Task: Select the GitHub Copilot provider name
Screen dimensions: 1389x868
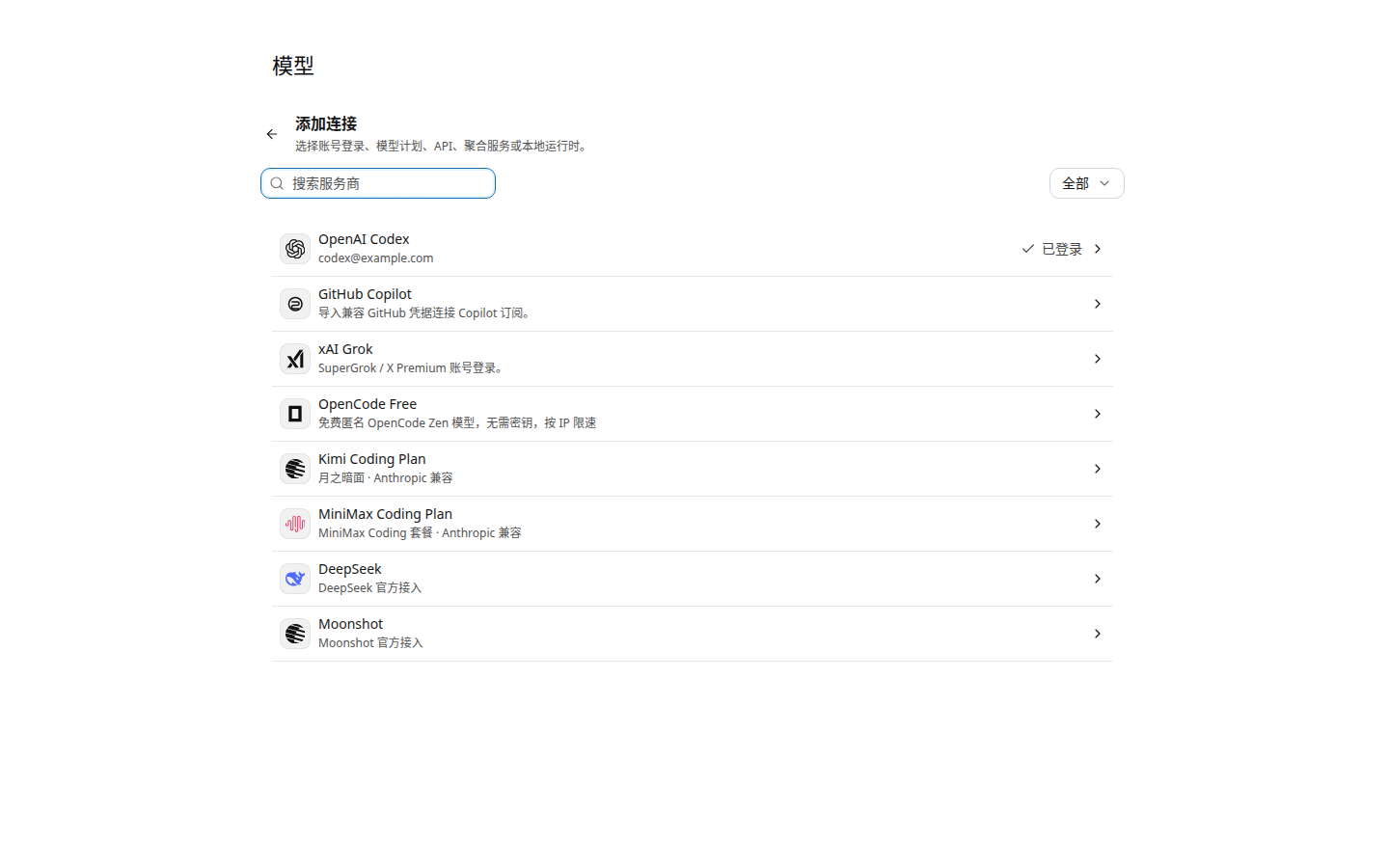Action: click(365, 294)
